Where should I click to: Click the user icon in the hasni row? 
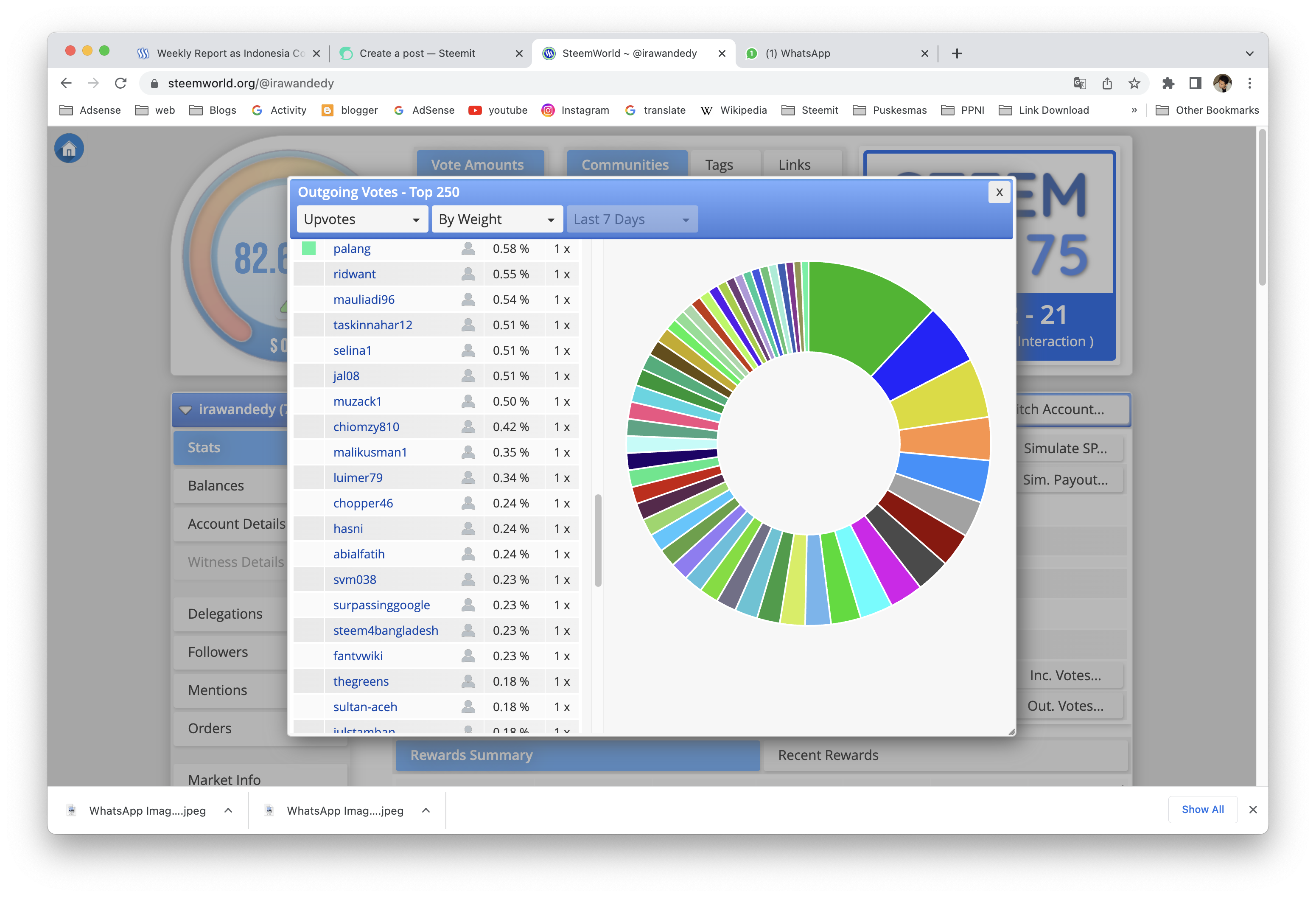point(468,528)
